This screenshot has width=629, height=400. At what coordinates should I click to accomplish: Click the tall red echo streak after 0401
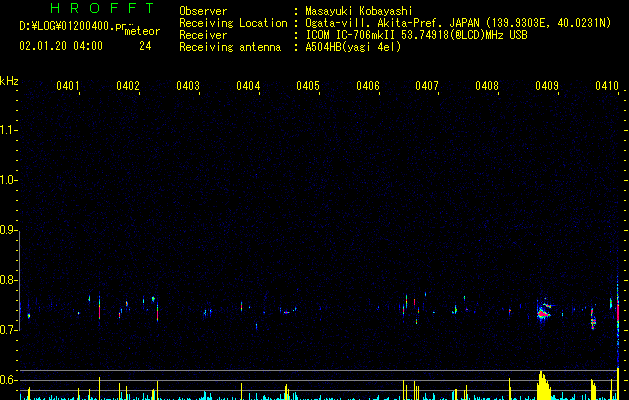(x=99, y=308)
